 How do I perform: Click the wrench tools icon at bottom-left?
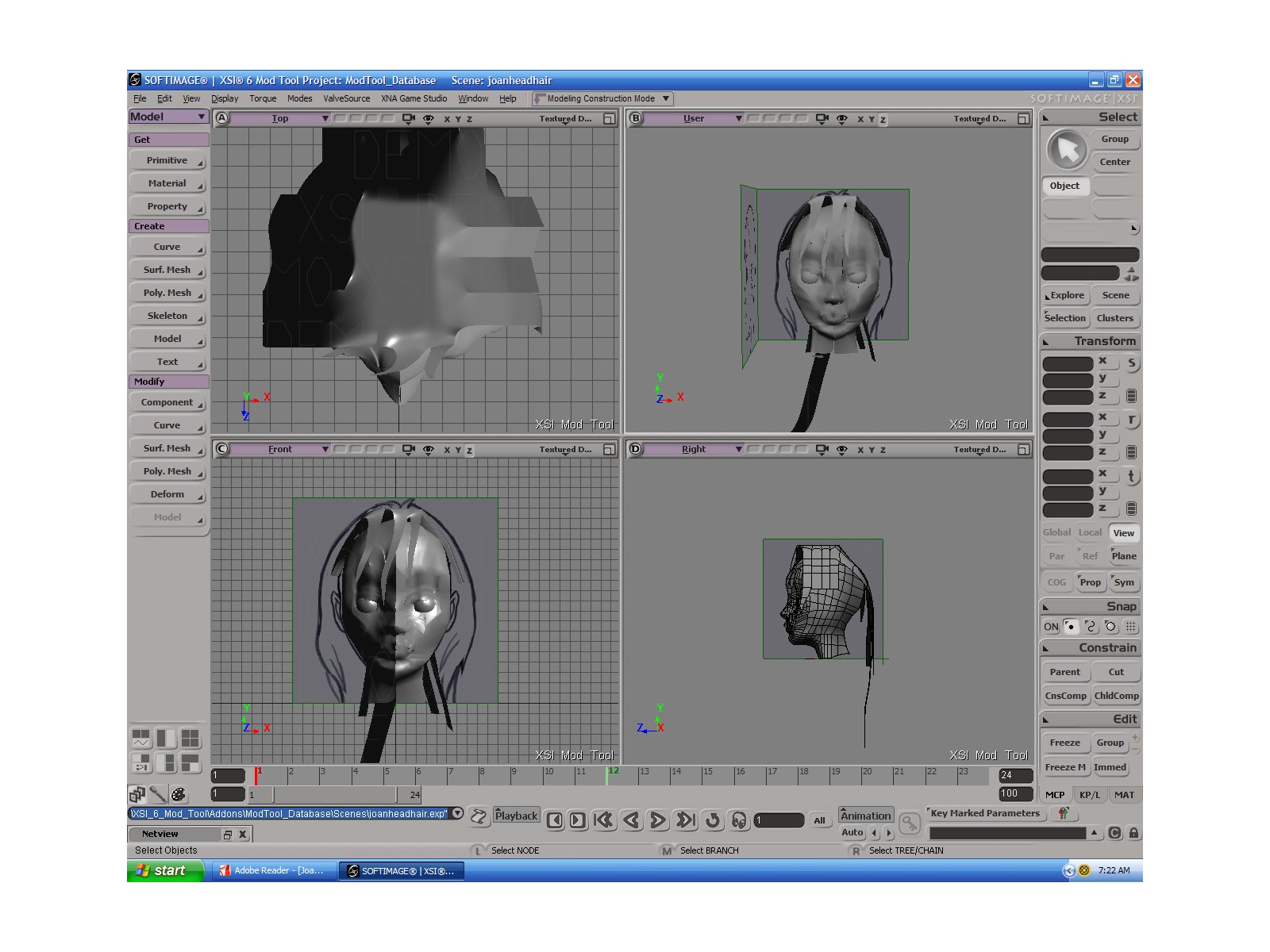(158, 793)
